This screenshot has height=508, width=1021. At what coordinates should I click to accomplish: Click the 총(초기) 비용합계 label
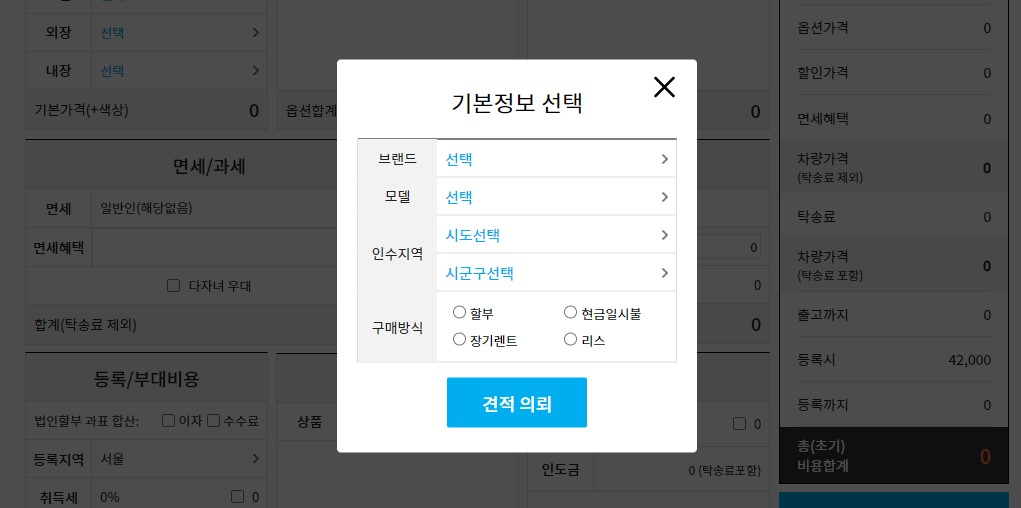tap(823, 456)
